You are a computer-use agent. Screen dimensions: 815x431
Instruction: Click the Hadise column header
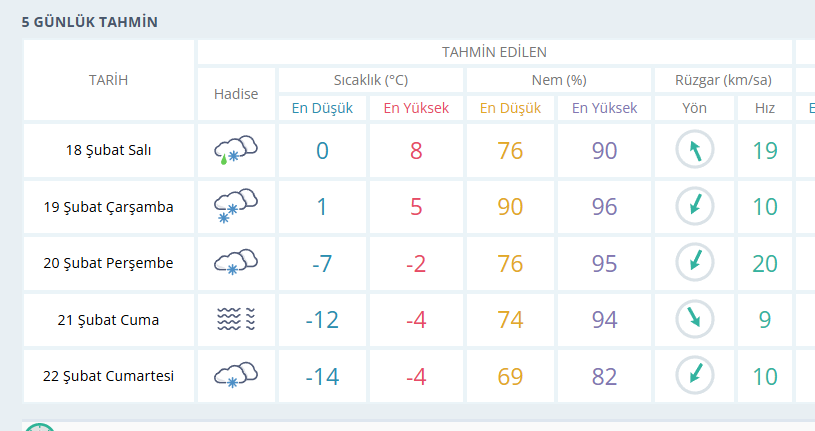(236, 94)
